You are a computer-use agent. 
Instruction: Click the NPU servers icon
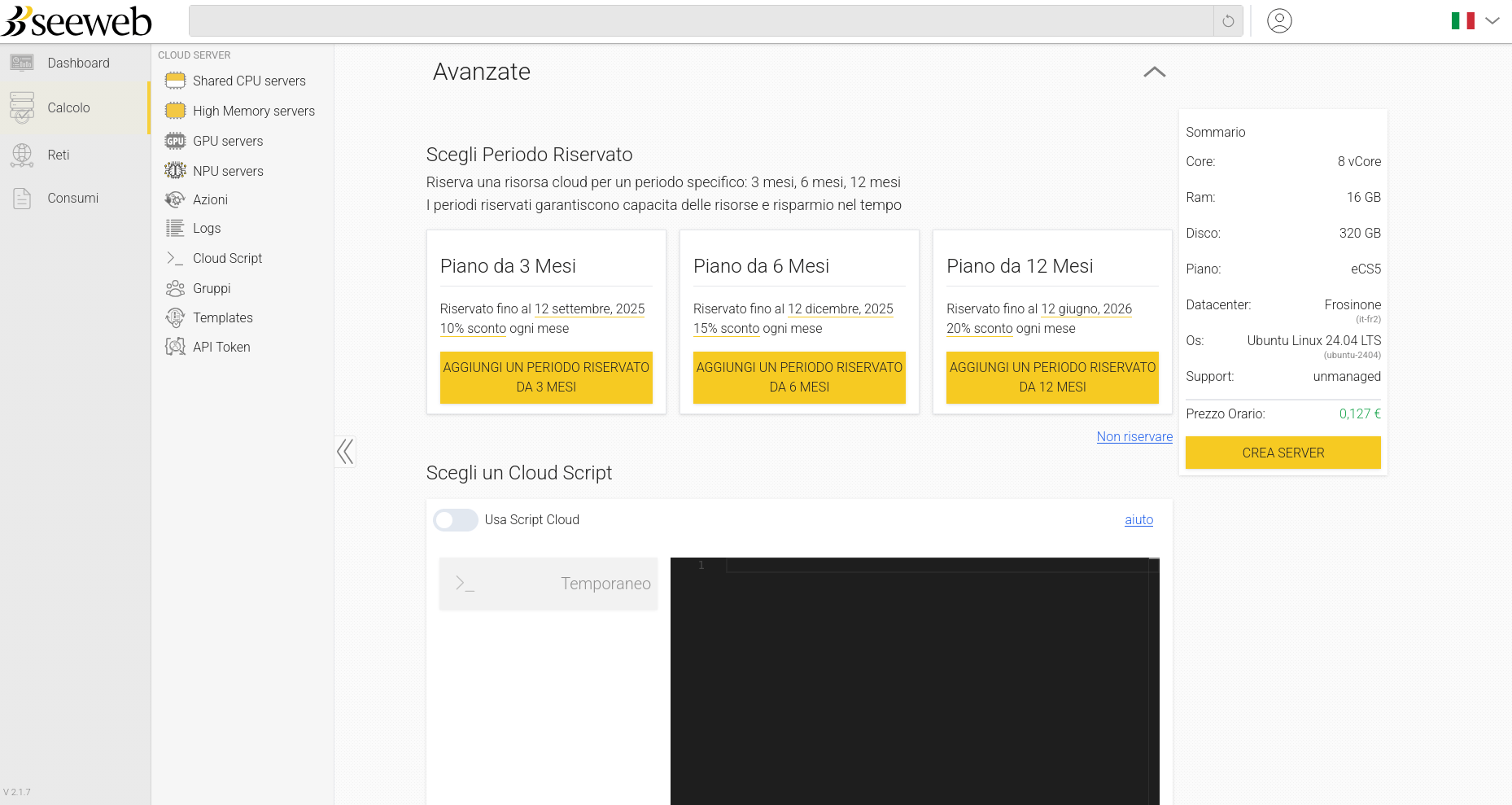coord(175,171)
